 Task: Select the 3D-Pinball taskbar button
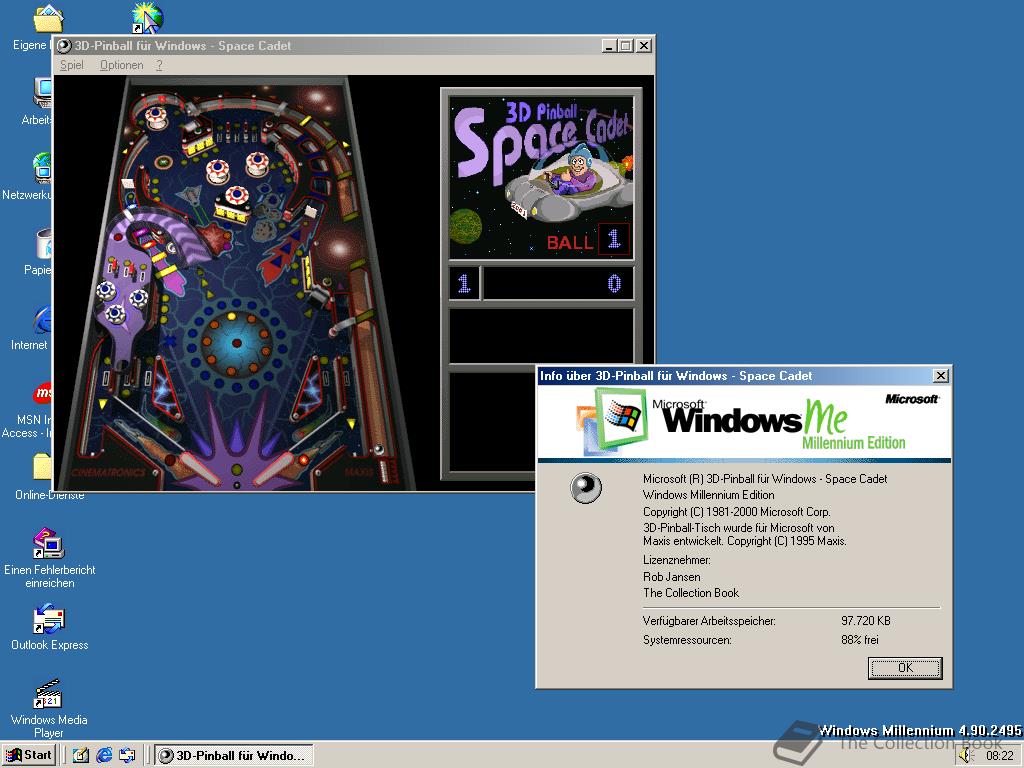tap(234, 756)
